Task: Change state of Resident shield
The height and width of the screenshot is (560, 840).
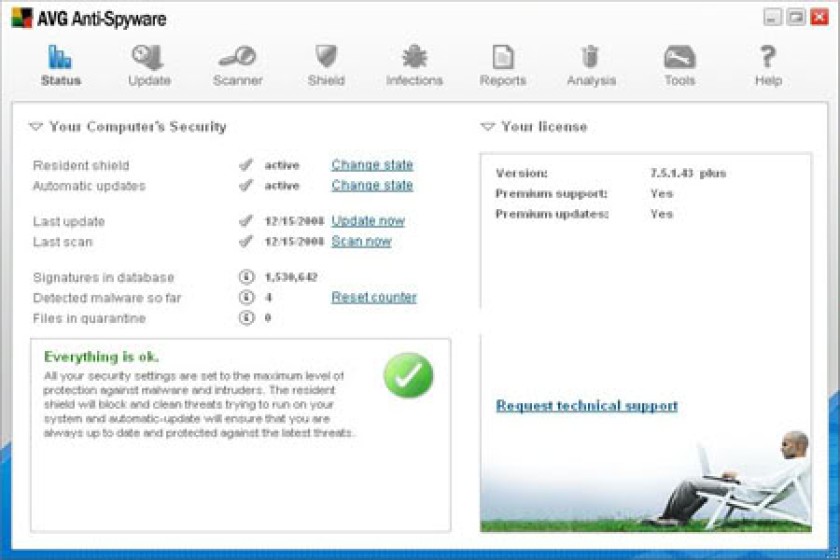Action: tap(372, 165)
